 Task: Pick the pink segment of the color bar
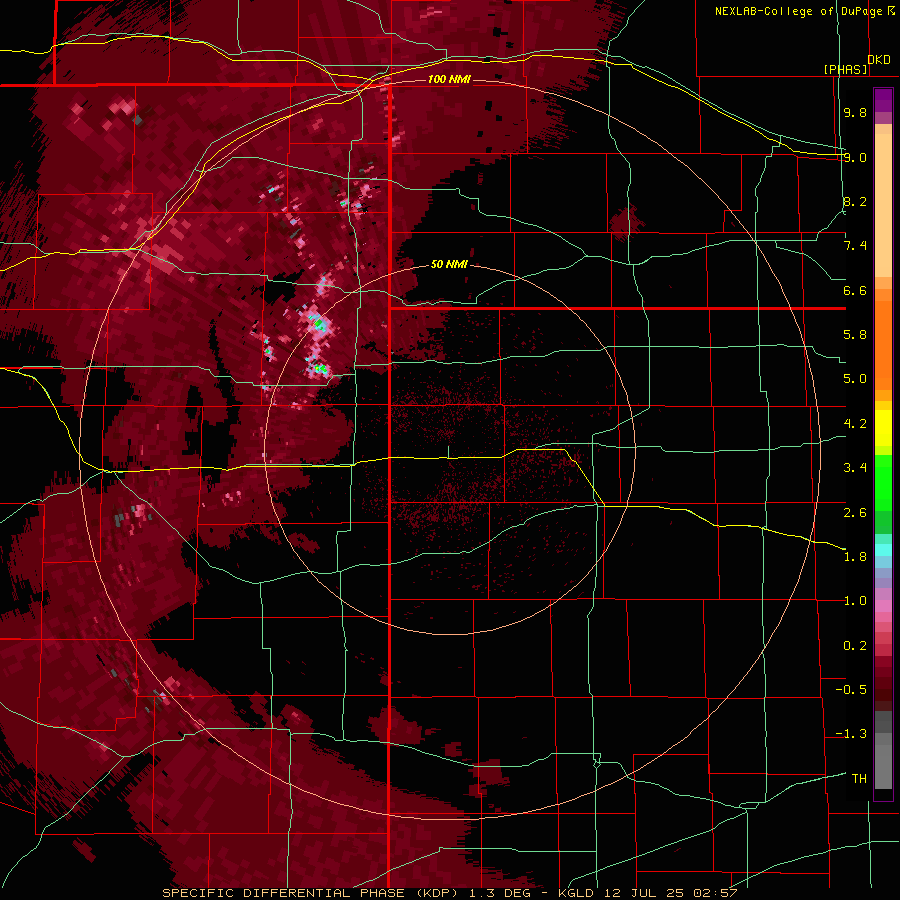pyautogui.click(x=883, y=606)
